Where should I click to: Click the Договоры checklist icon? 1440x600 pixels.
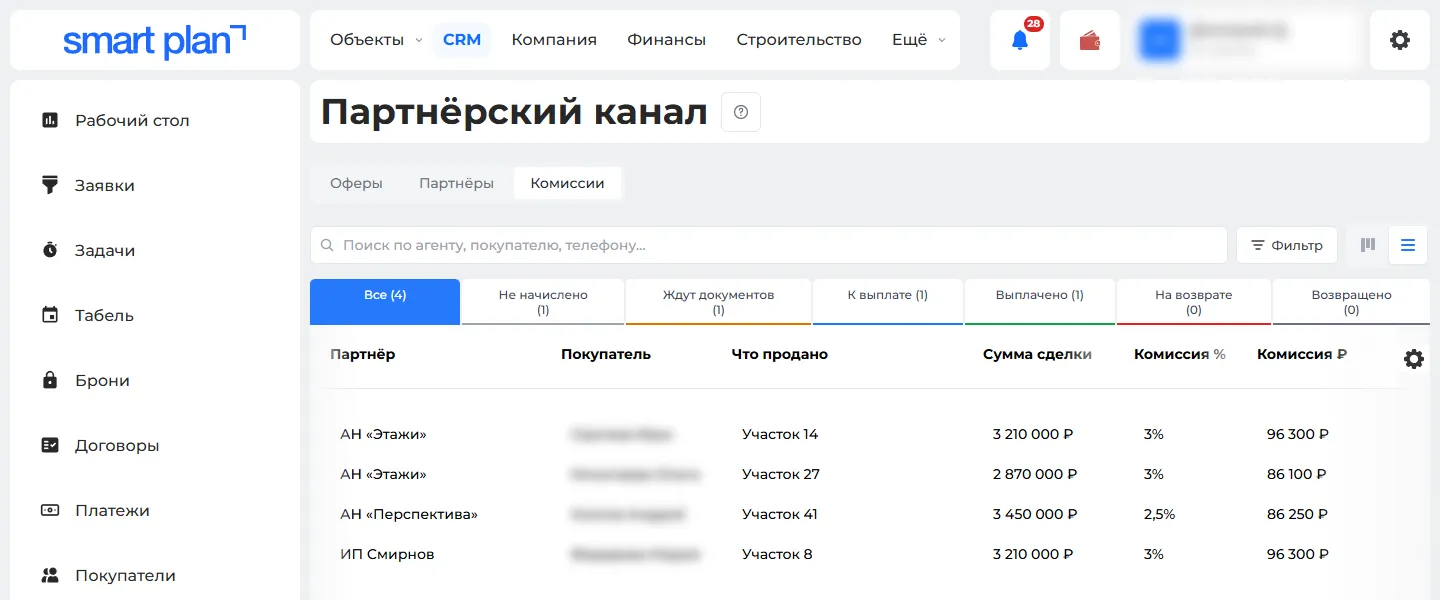point(50,445)
